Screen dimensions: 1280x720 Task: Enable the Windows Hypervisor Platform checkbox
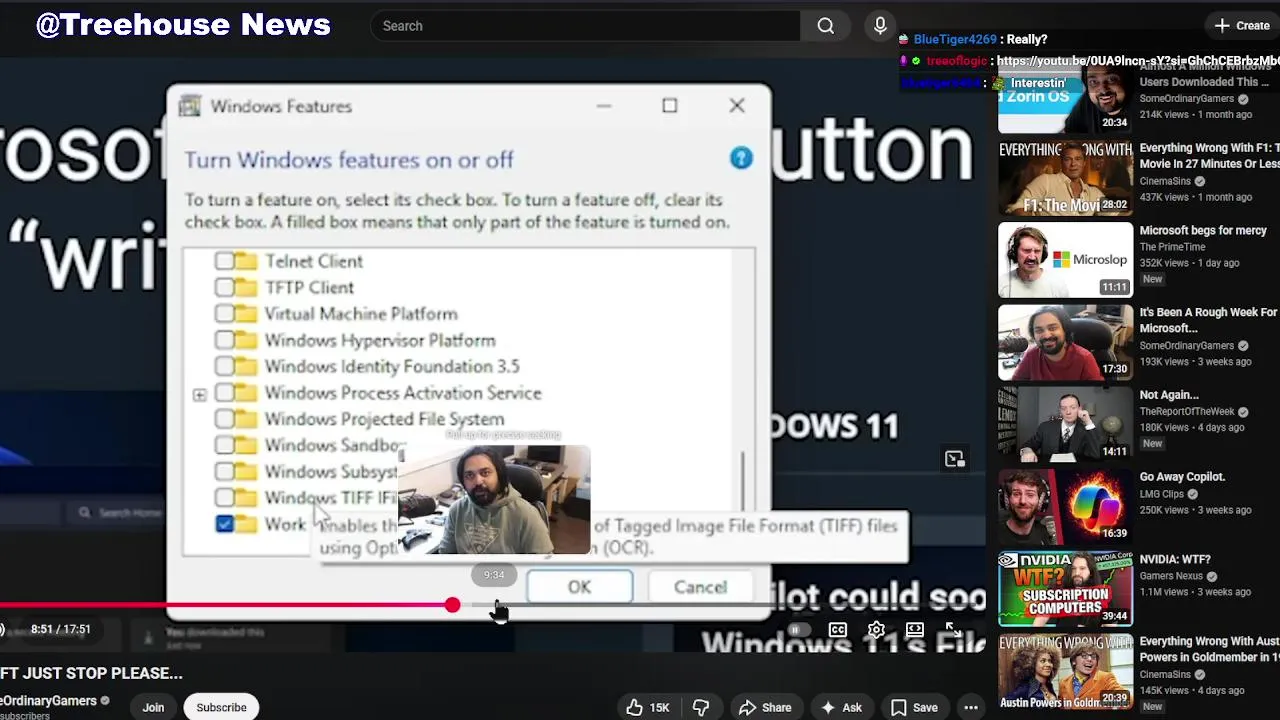click(224, 340)
